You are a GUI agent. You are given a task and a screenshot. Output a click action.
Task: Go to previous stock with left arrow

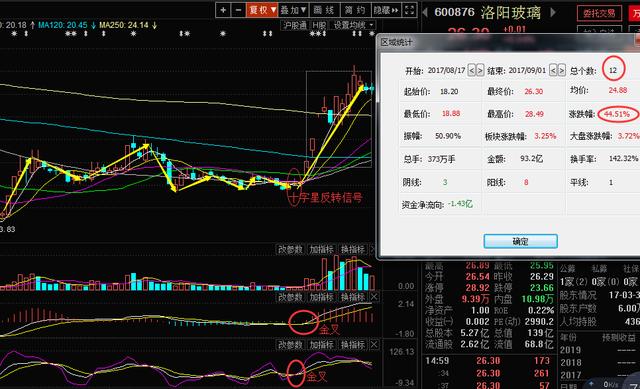coord(425,12)
